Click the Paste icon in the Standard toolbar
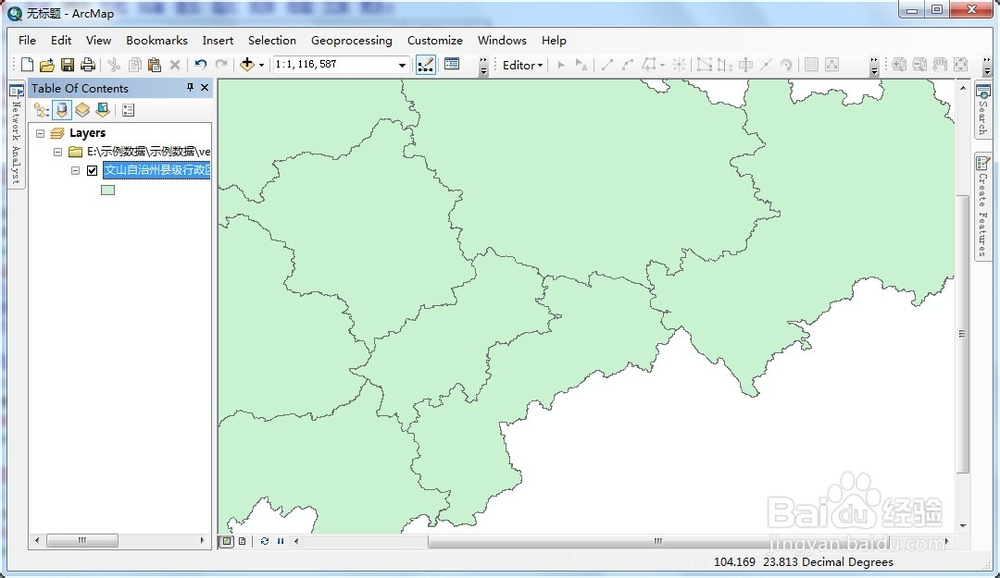The width and height of the screenshot is (1000, 578). (155, 64)
